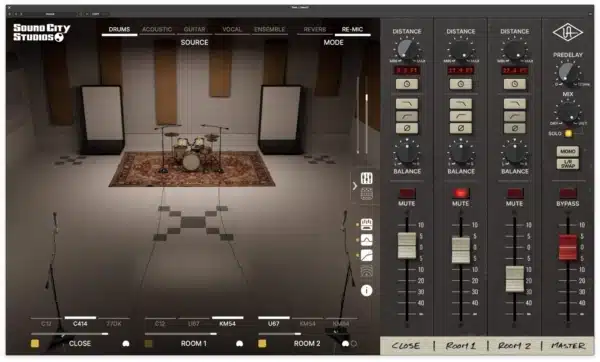
Task: Click the Mix dry/wet knob
Action: pos(568,112)
